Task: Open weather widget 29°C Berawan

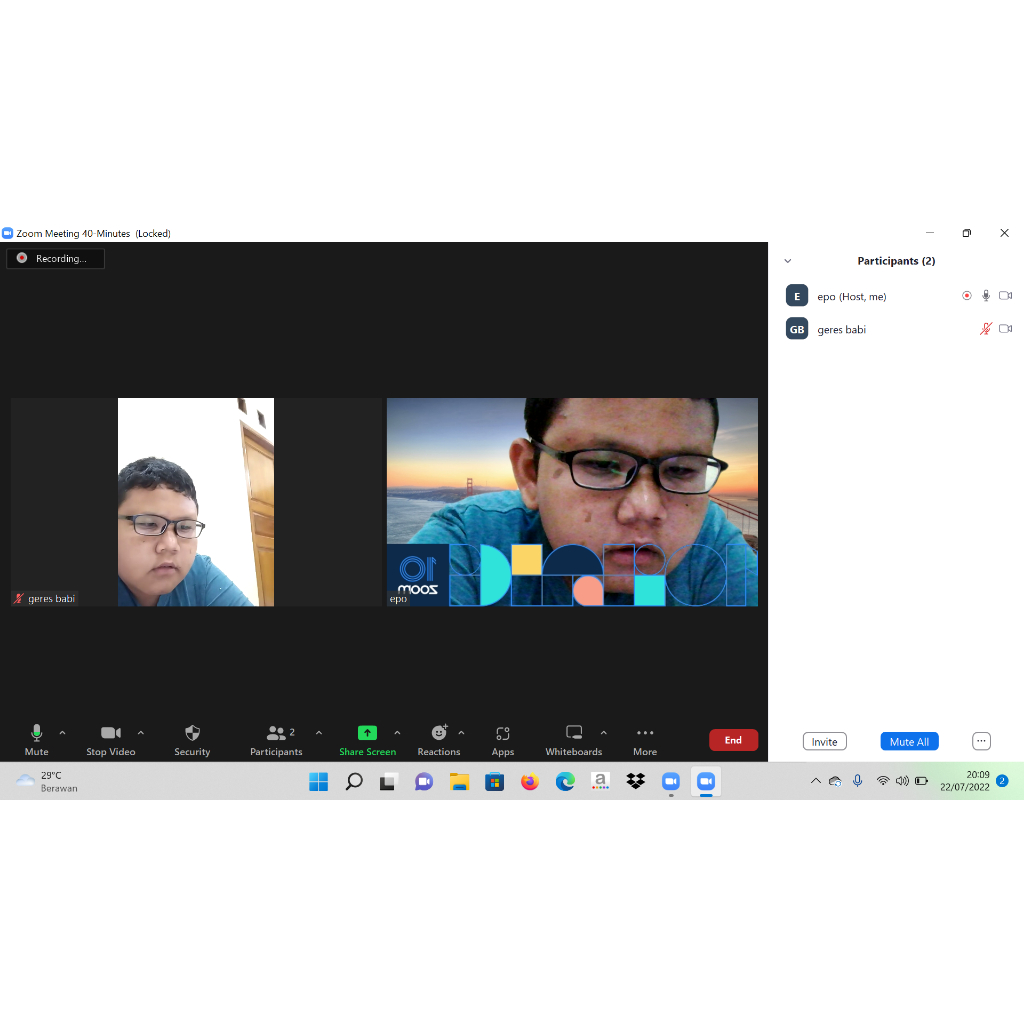Action: point(47,781)
